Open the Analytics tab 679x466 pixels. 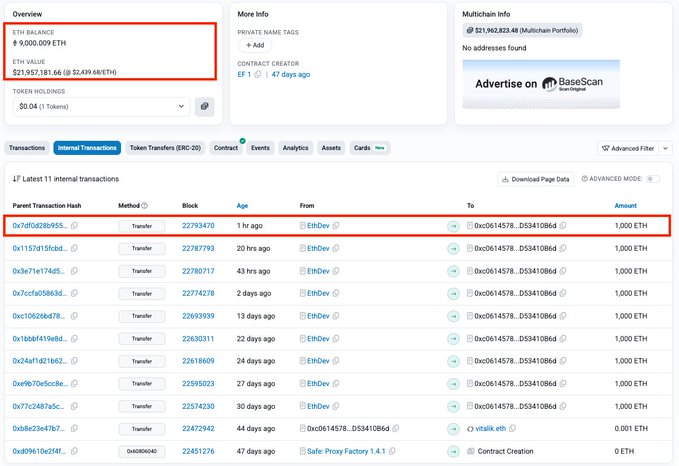[295, 148]
